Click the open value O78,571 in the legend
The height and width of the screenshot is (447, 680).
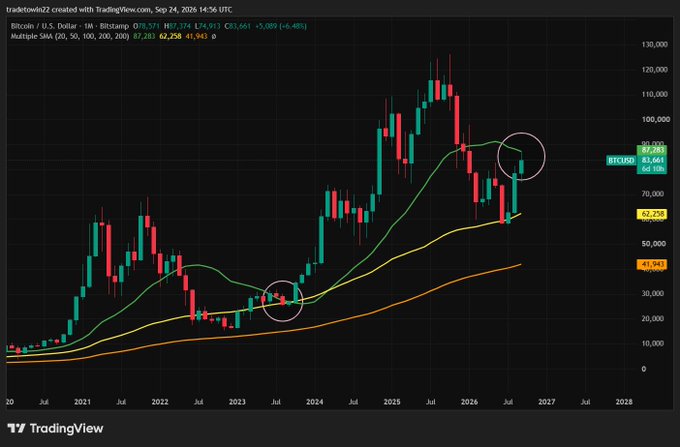(x=147, y=26)
